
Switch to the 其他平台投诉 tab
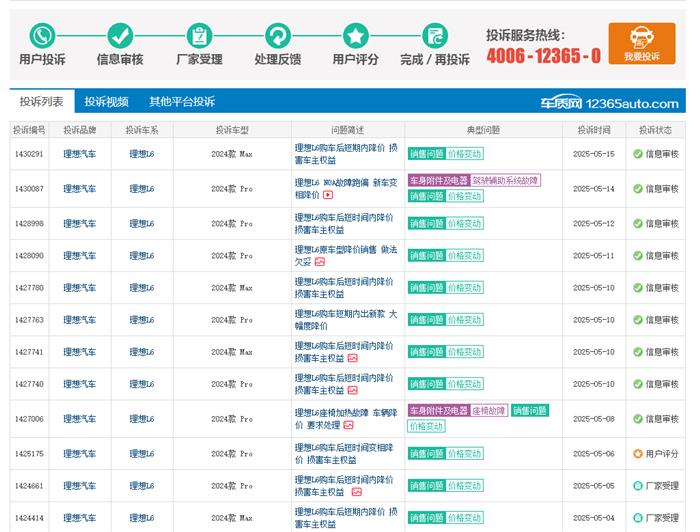(182, 101)
